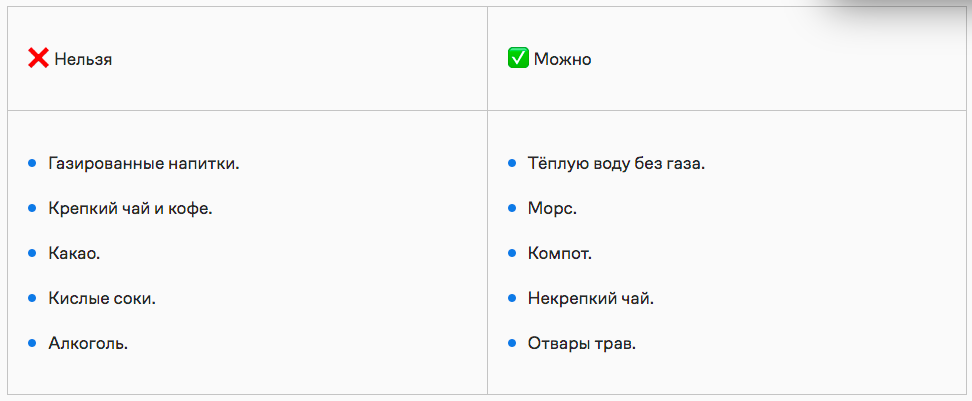Click the bullet before Компот

513,253
